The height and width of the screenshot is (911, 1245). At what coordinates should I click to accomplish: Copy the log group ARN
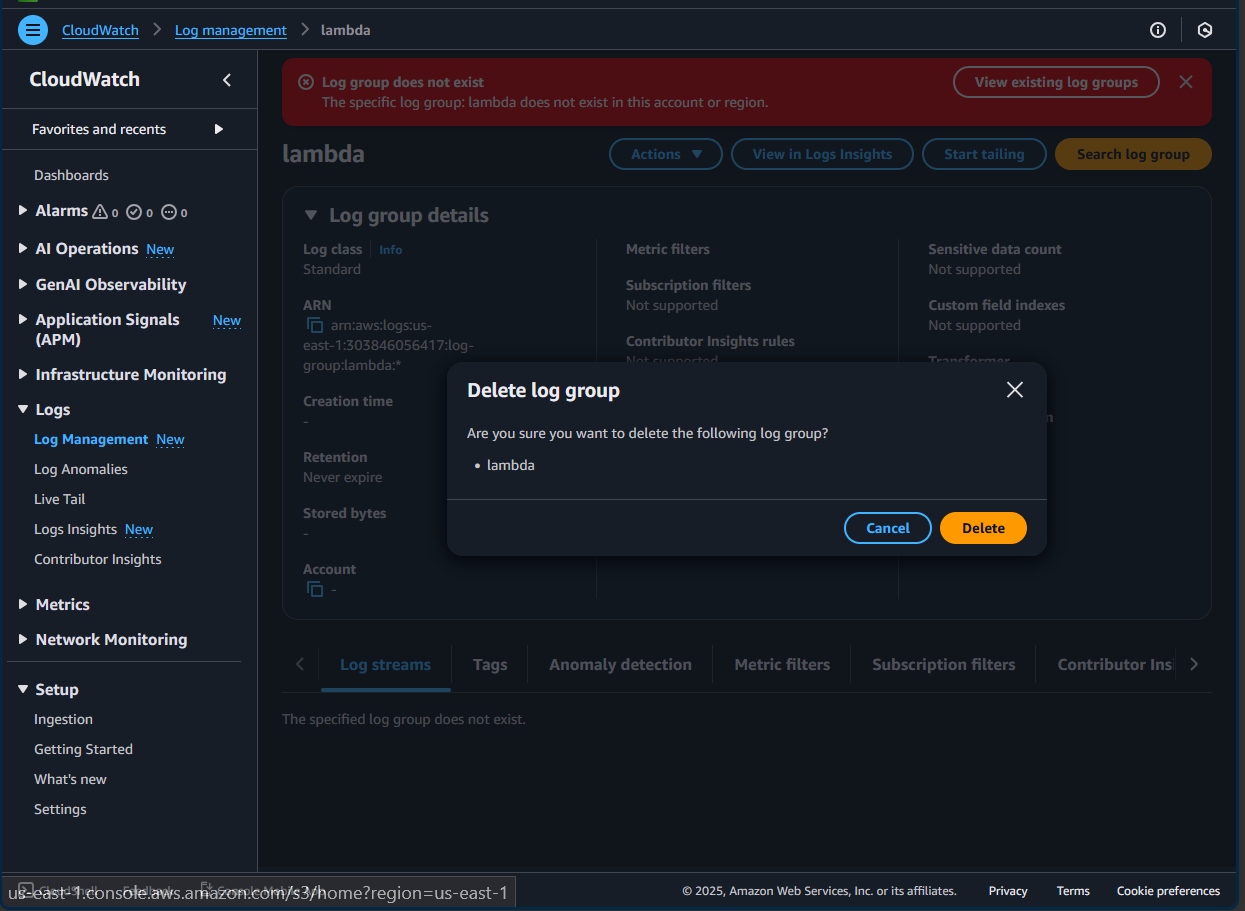pyautogui.click(x=315, y=326)
